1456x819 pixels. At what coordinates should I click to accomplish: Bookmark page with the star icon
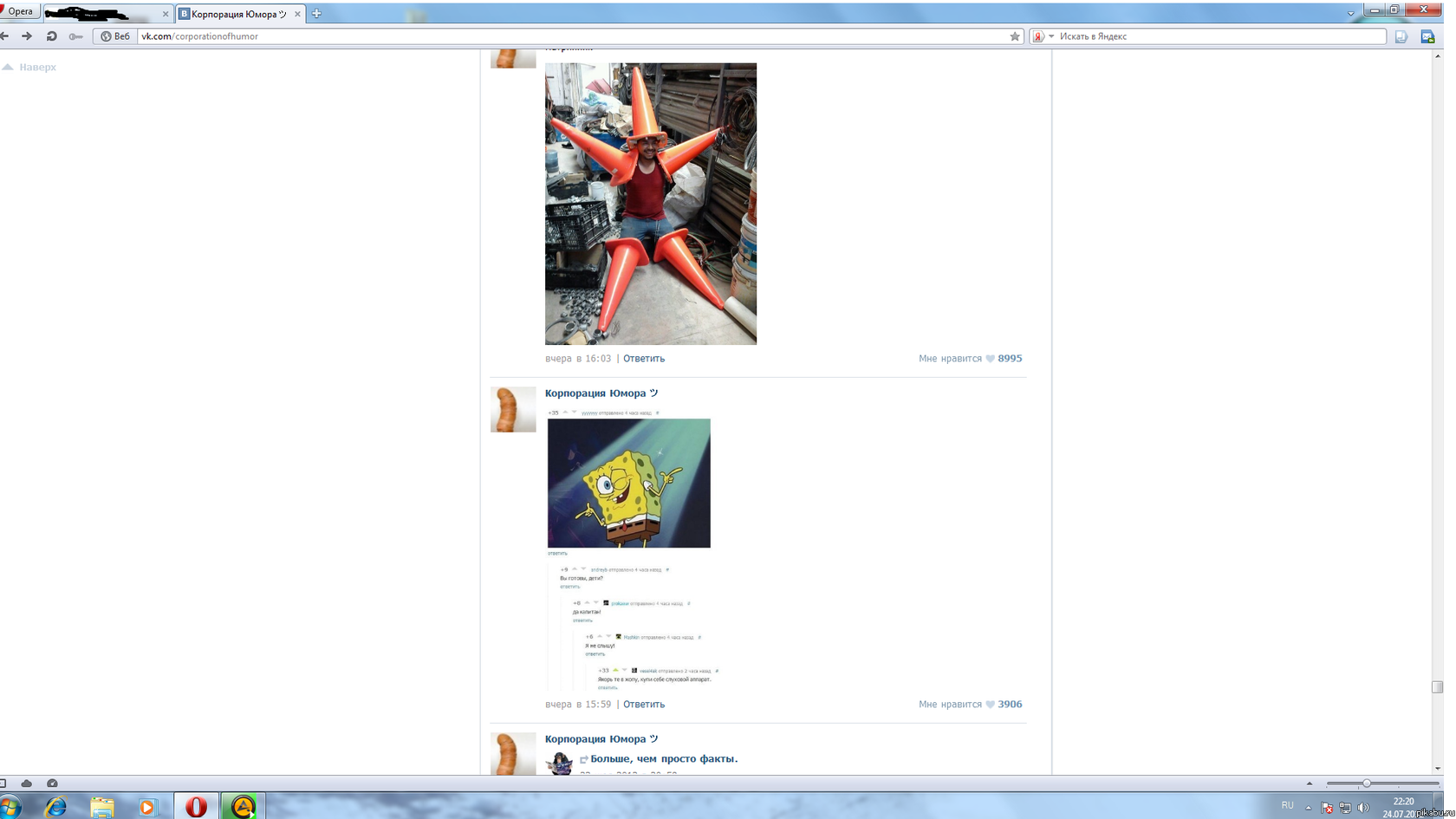pos(1015,36)
